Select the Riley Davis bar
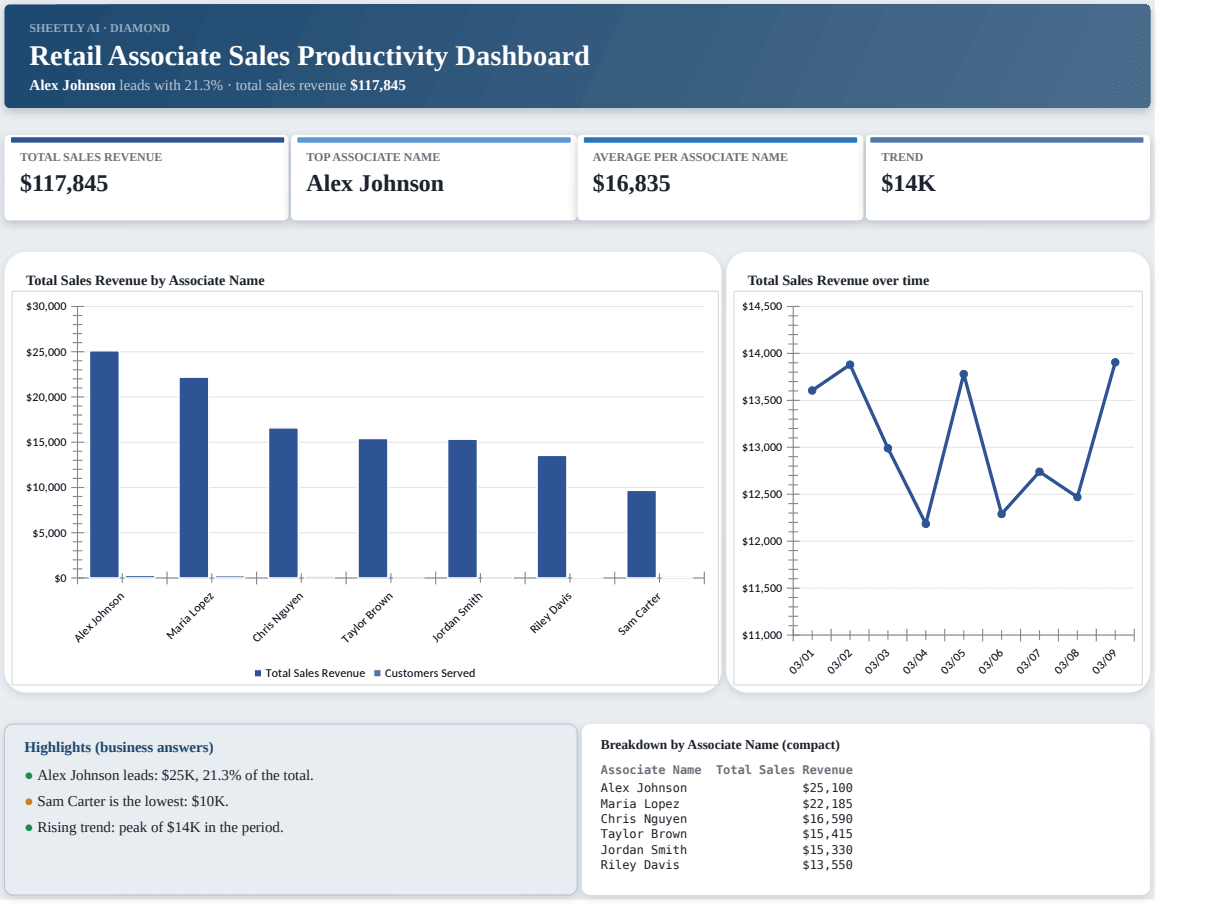1227x922 pixels. coord(552,517)
